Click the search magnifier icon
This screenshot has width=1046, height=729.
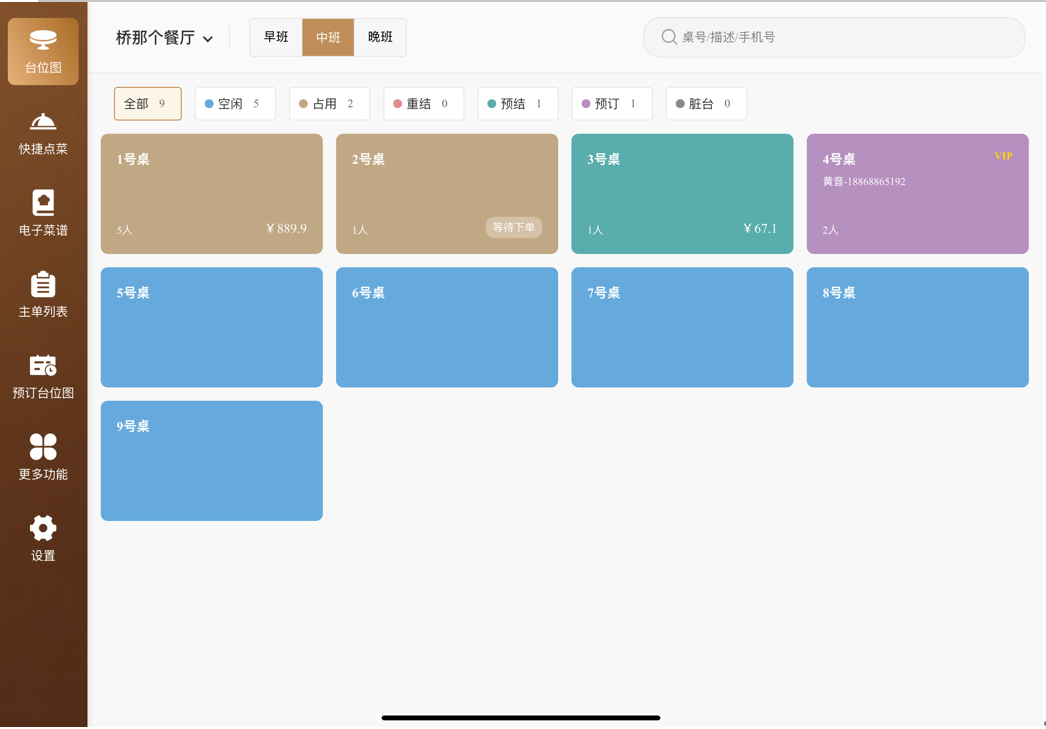[669, 37]
